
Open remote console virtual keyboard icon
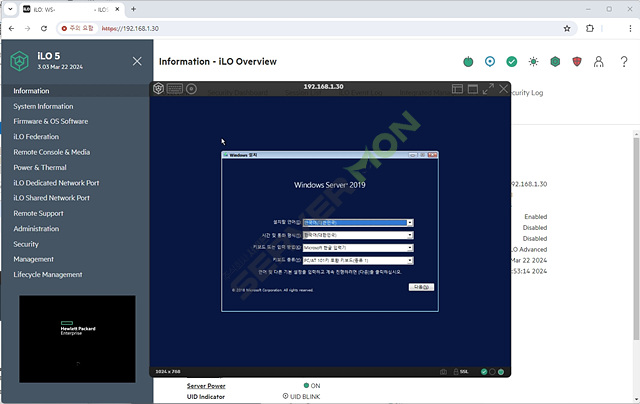(x=174, y=89)
